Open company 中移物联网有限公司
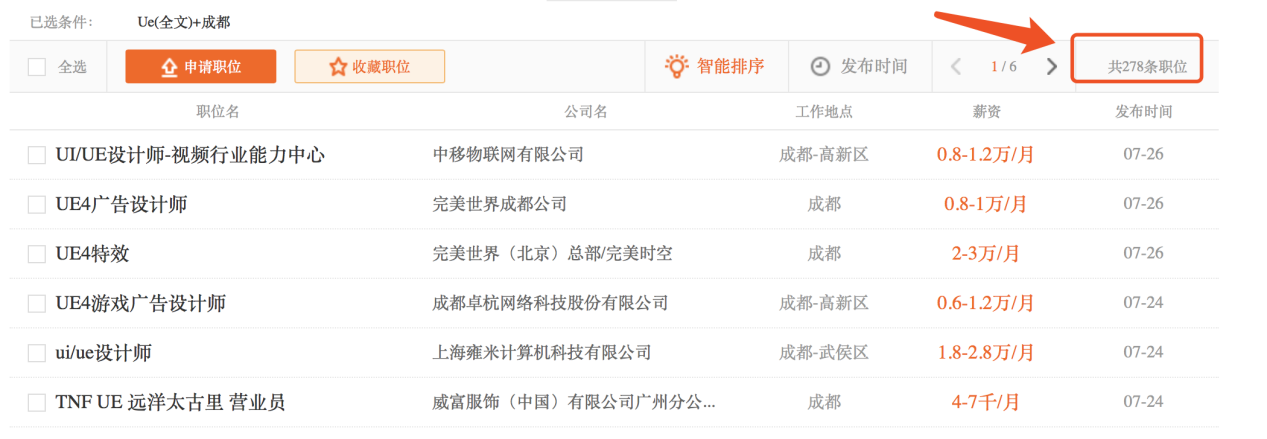 (508, 155)
